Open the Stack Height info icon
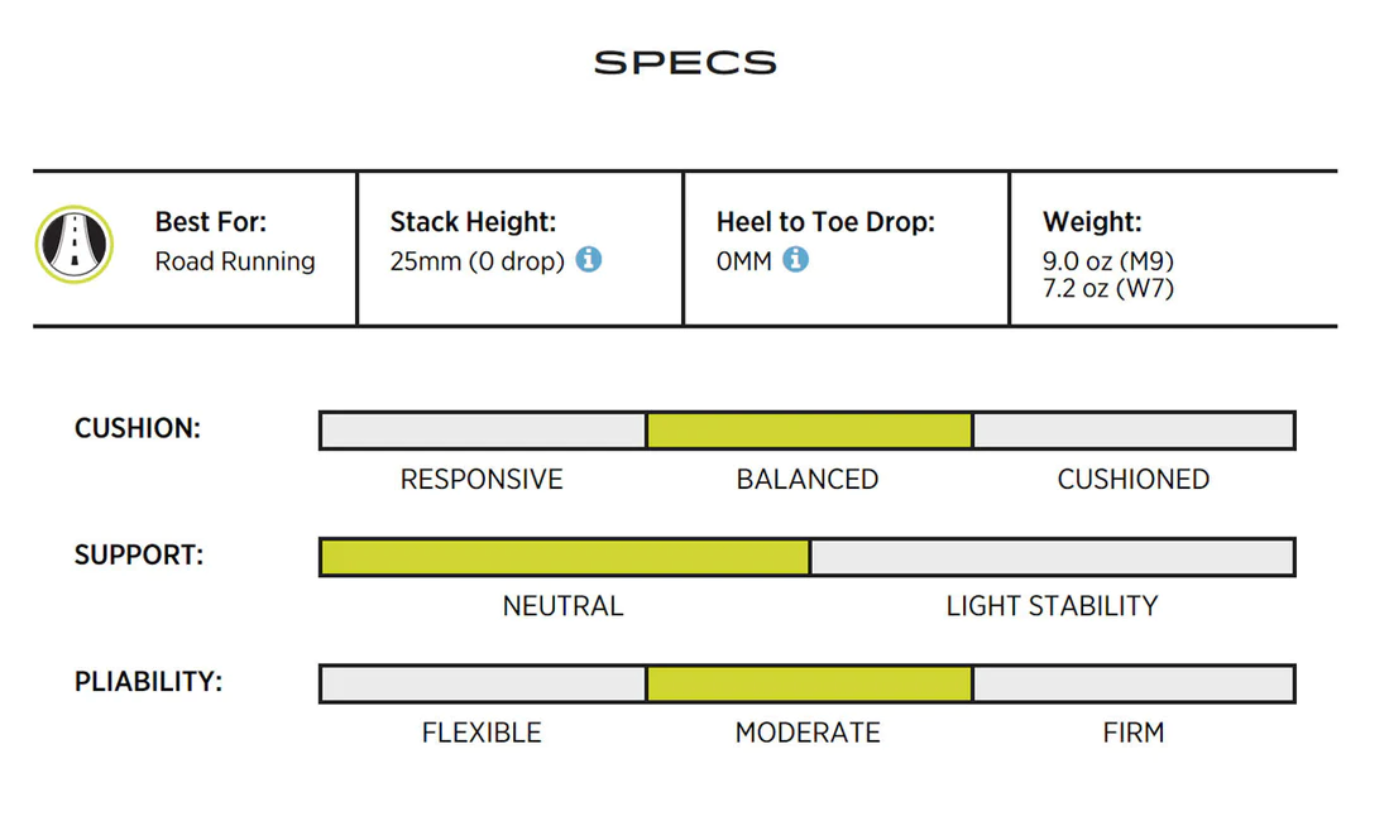The height and width of the screenshot is (820, 1386). 589,261
